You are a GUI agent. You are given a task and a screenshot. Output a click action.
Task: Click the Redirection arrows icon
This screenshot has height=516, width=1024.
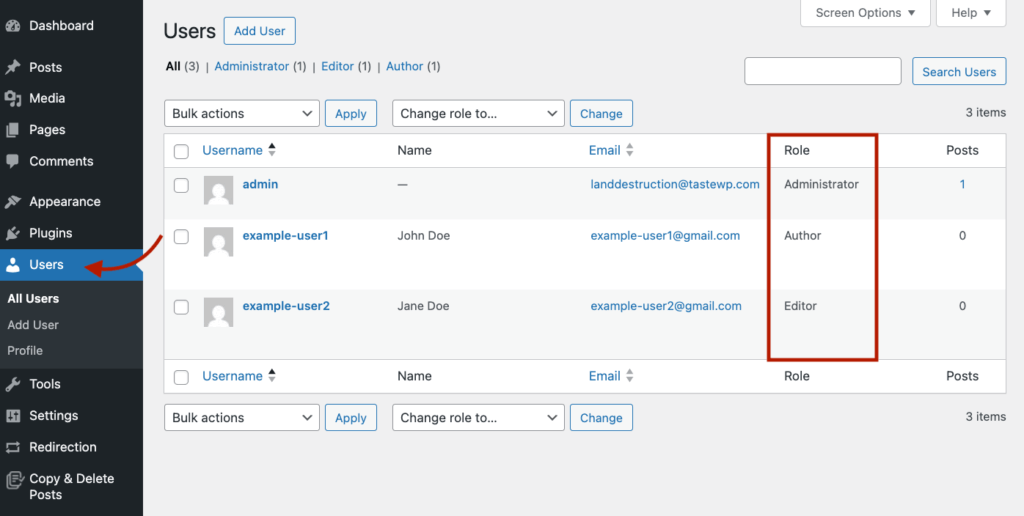(x=12, y=447)
